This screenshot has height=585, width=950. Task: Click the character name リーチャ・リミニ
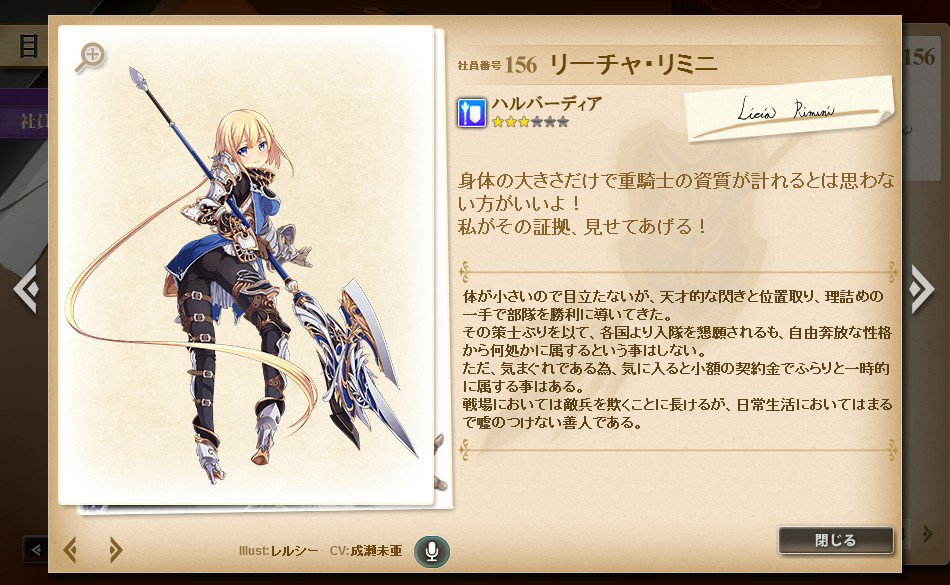tap(633, 64)
